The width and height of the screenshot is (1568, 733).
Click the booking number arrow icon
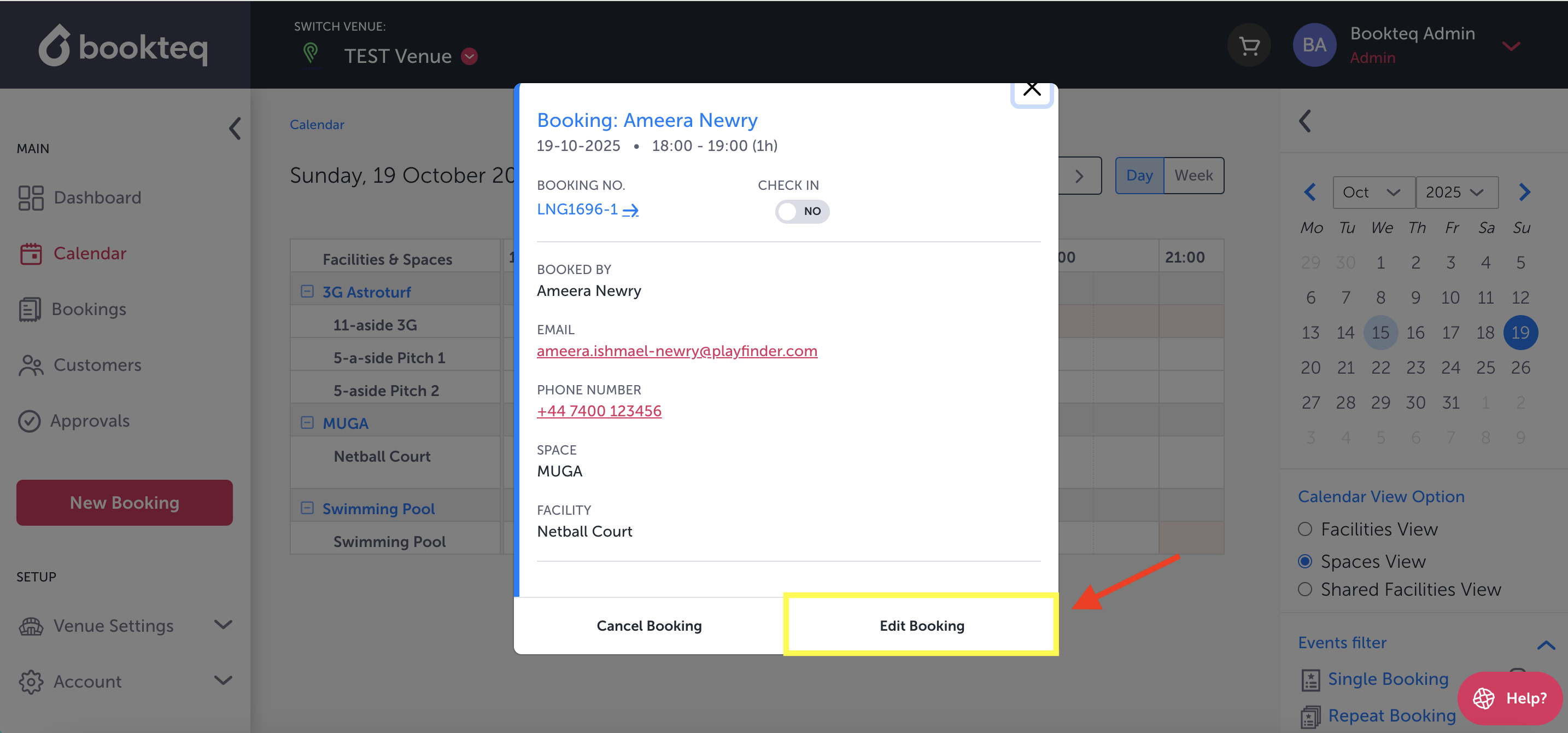pos(630,211)
